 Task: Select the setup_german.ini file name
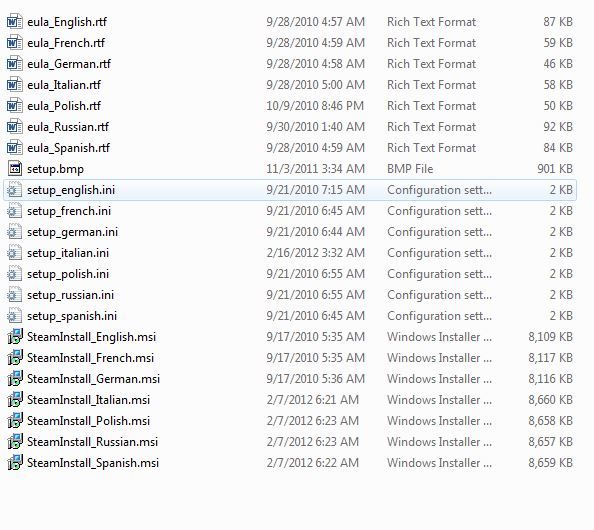[x=72, y=232]
